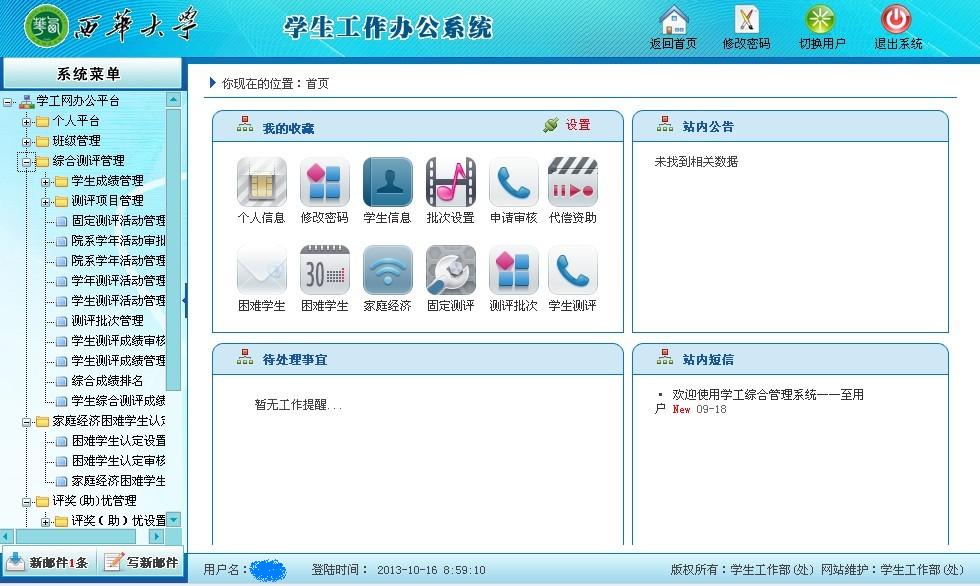Collapse the 综合测评管理 tree node
This screenshot has height=586, width=980.
coord(27,161)
